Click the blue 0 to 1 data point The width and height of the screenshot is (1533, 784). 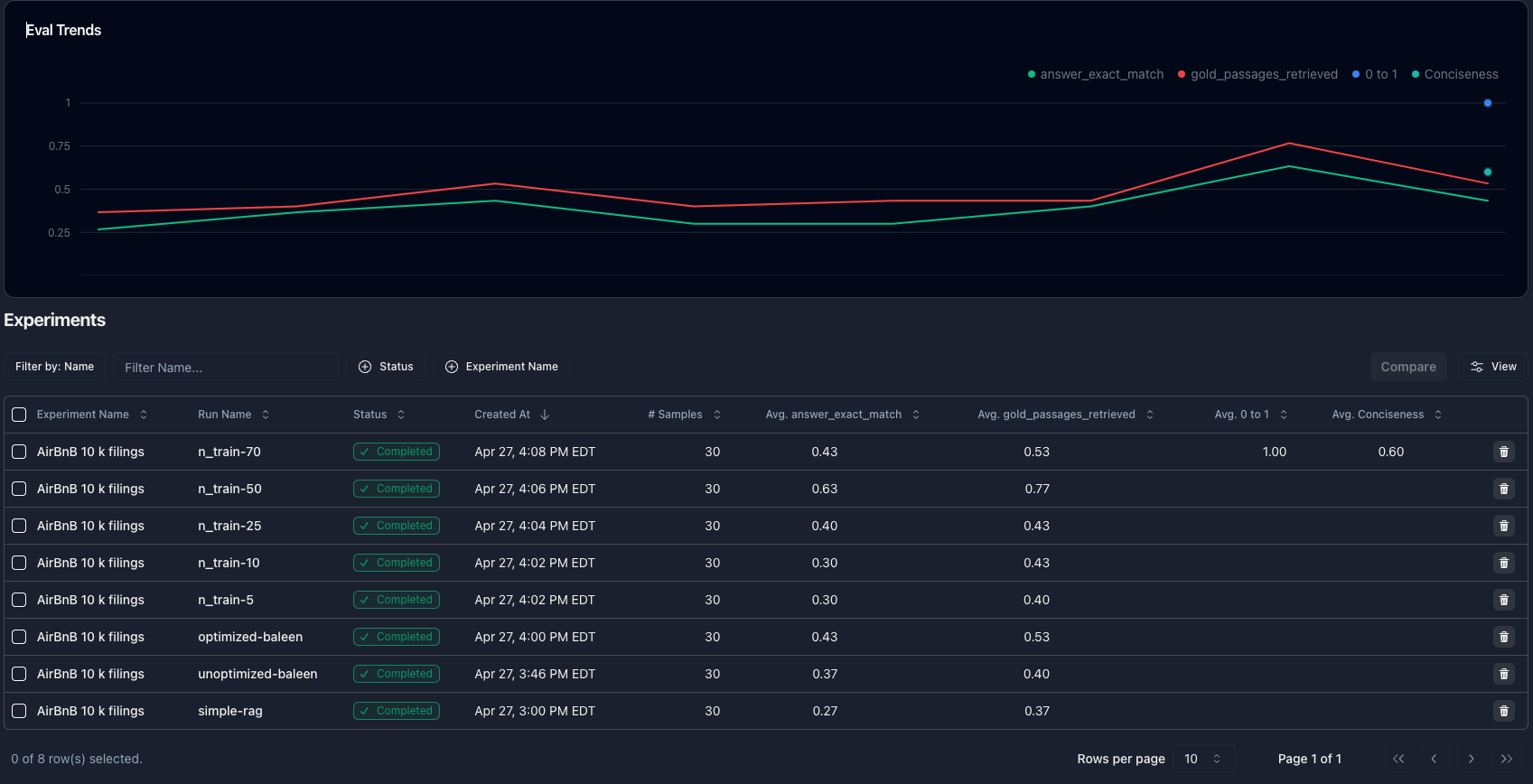[1488, 103]
